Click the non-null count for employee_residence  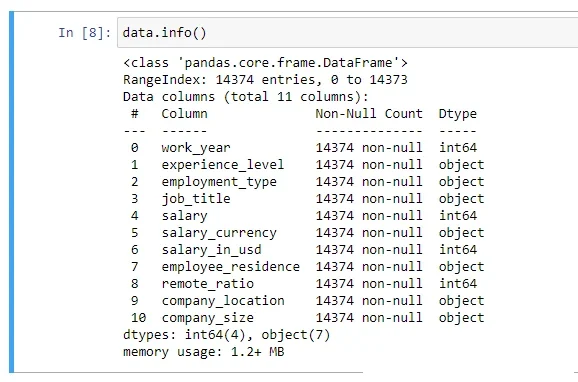[x=369, y=267]
